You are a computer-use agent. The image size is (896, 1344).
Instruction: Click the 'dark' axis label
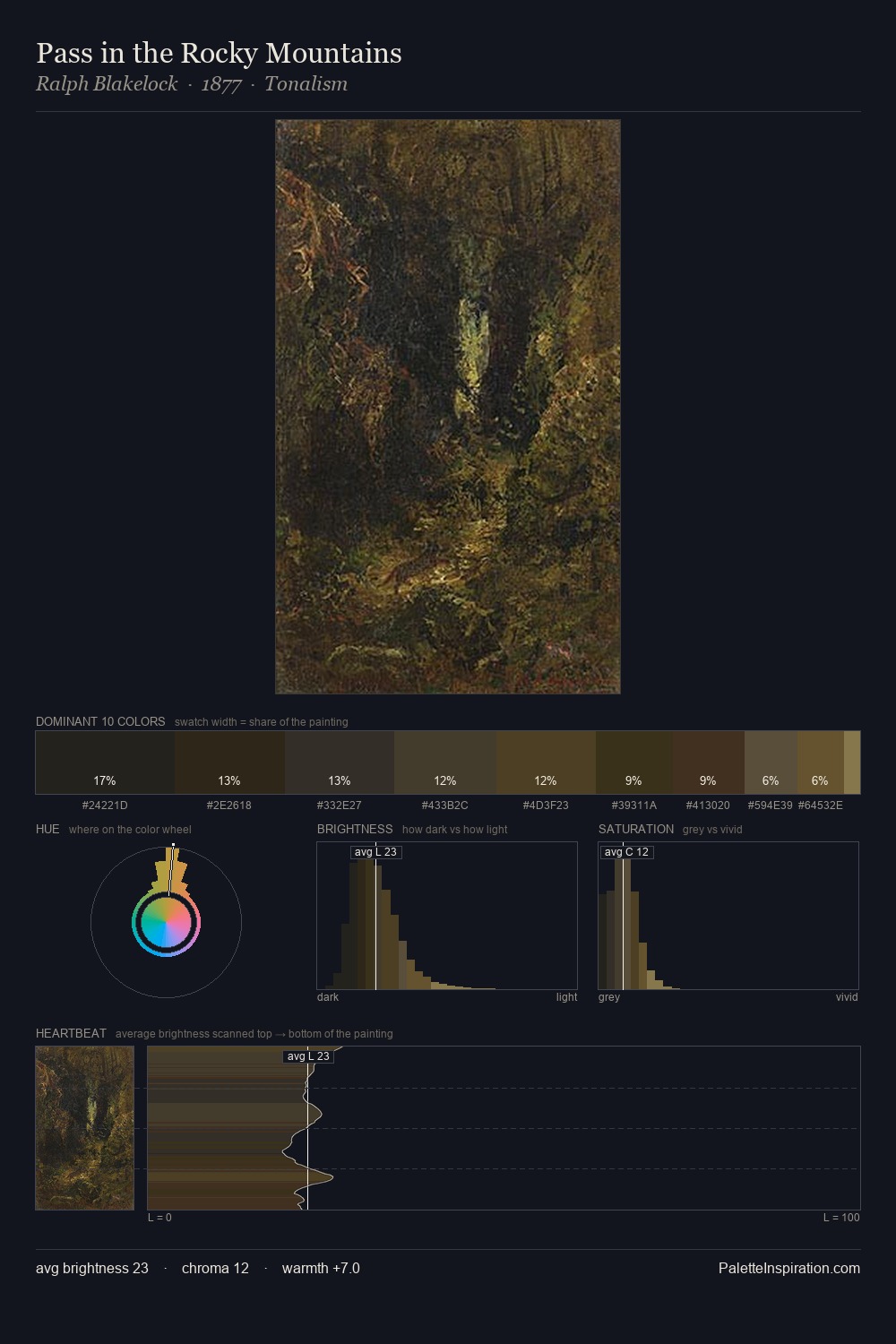pos(328,997)
